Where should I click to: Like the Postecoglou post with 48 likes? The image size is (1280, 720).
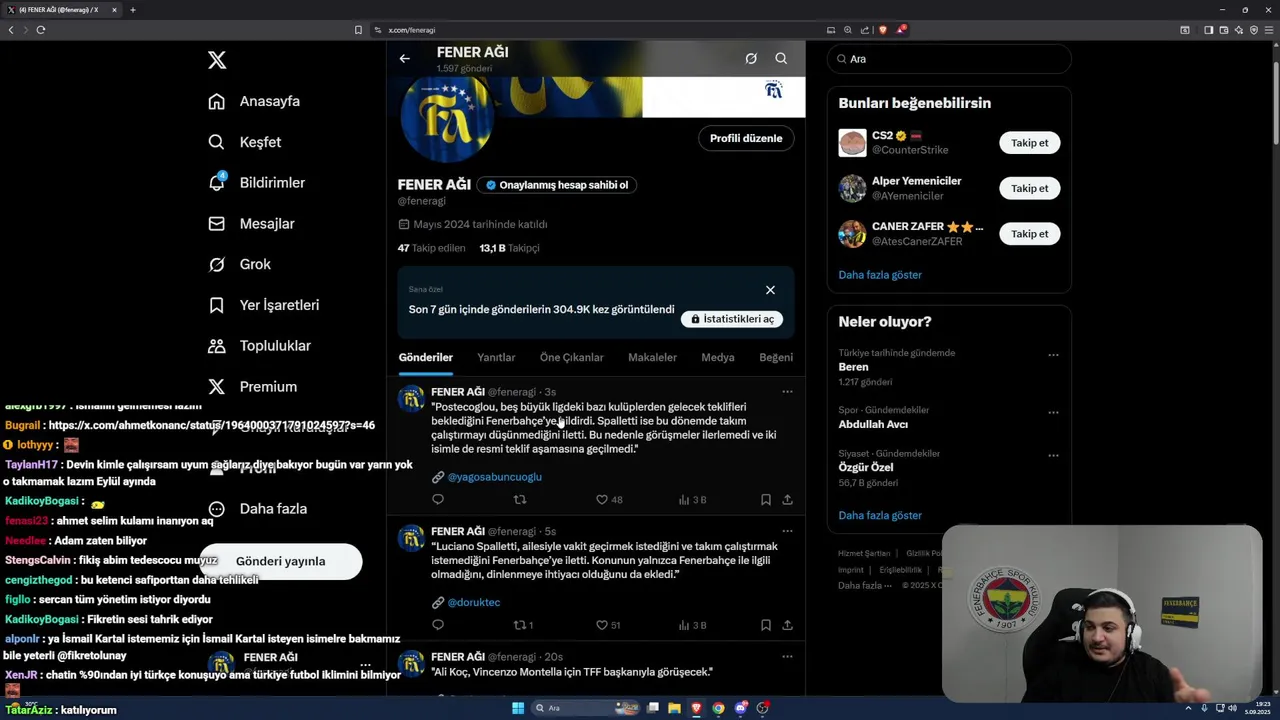[609, 500]
